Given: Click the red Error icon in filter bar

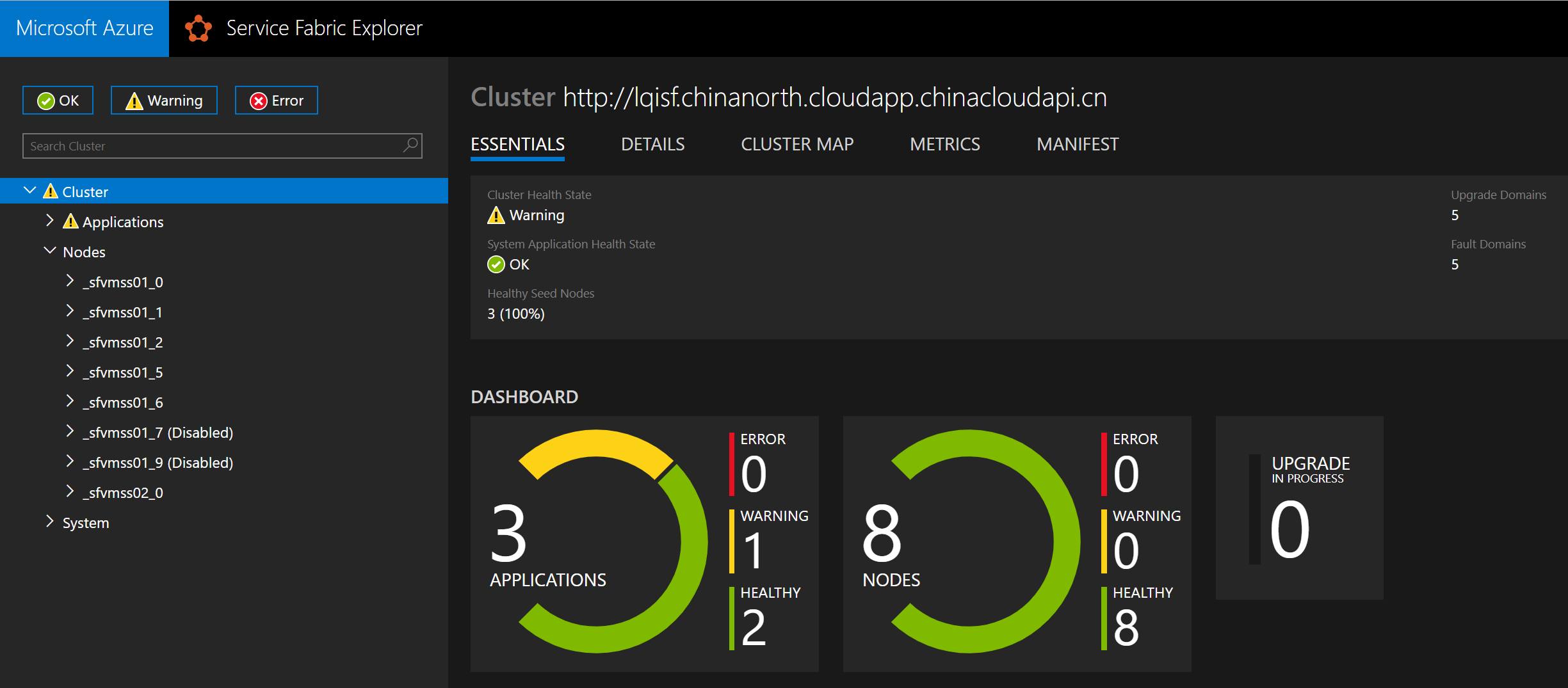Looking at the screenshot, I should [259, 100].
